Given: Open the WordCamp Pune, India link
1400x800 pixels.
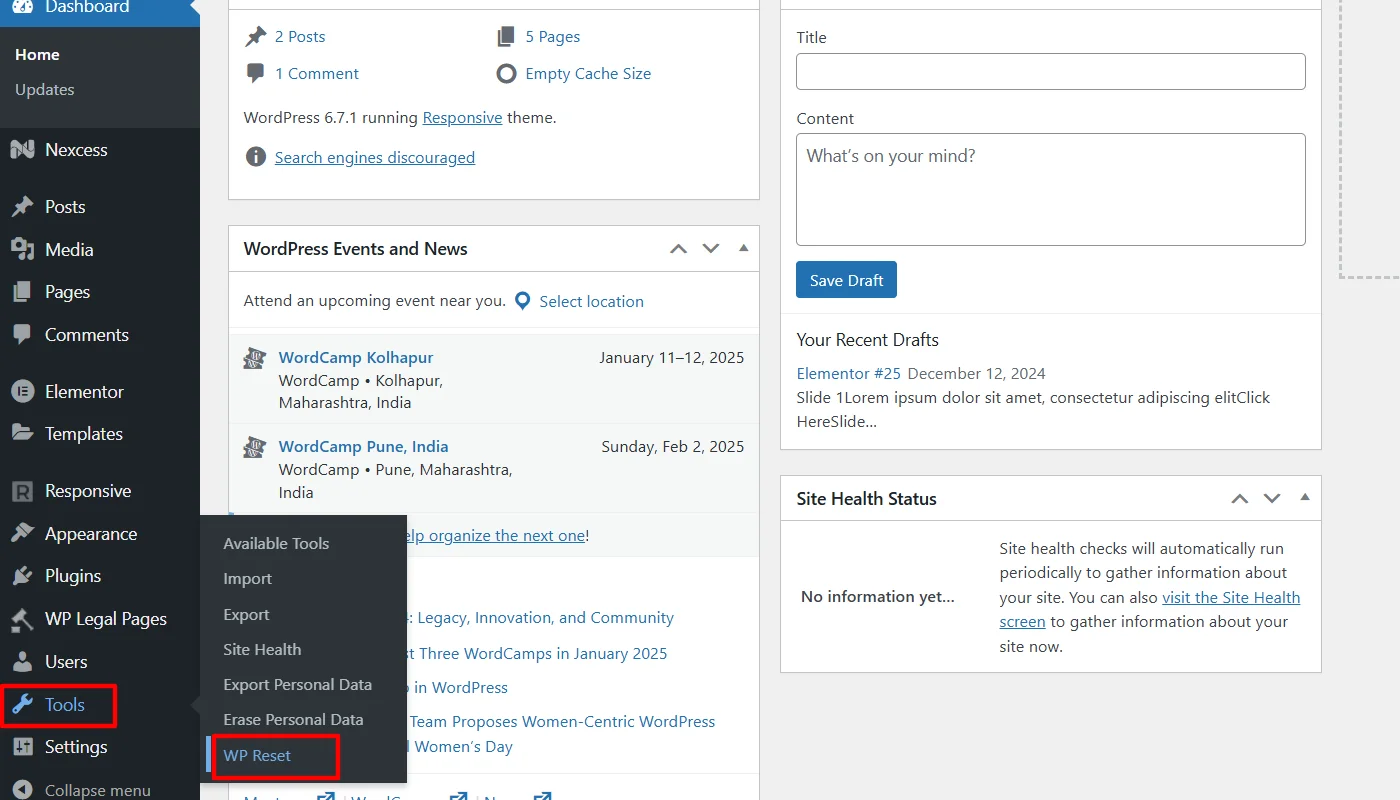Looking at the screenshot, I should (x=363, y=447).
